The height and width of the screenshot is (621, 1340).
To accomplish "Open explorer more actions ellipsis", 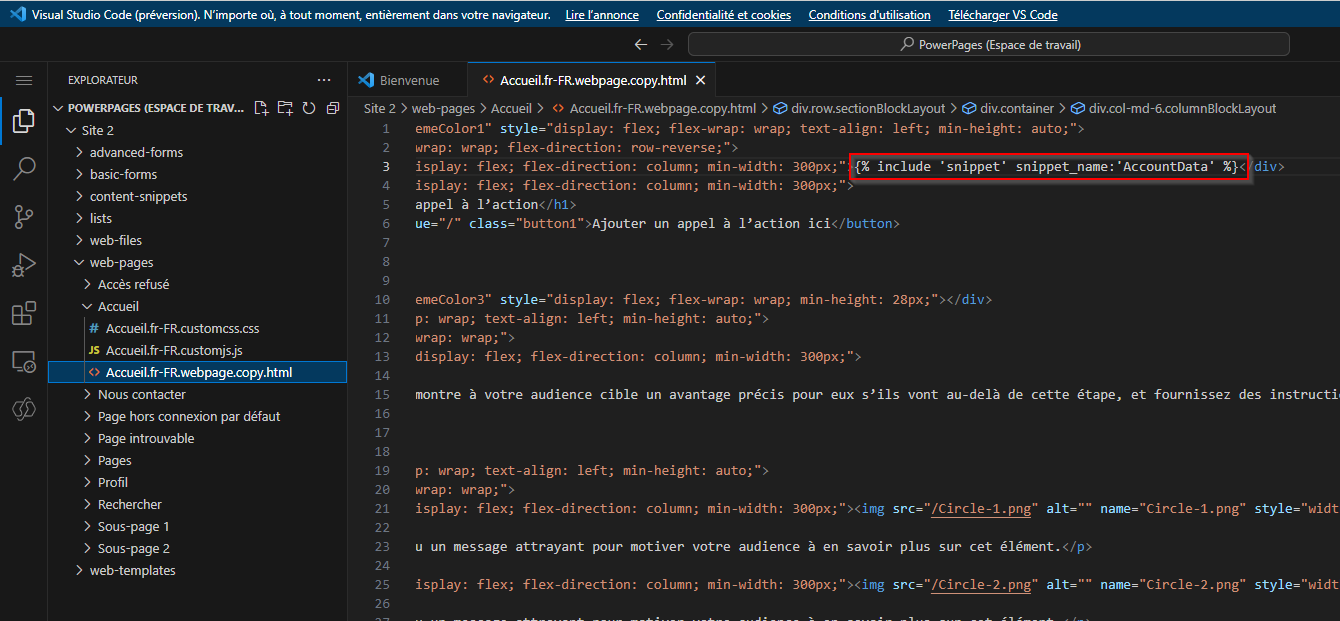I will click(324, 80).
